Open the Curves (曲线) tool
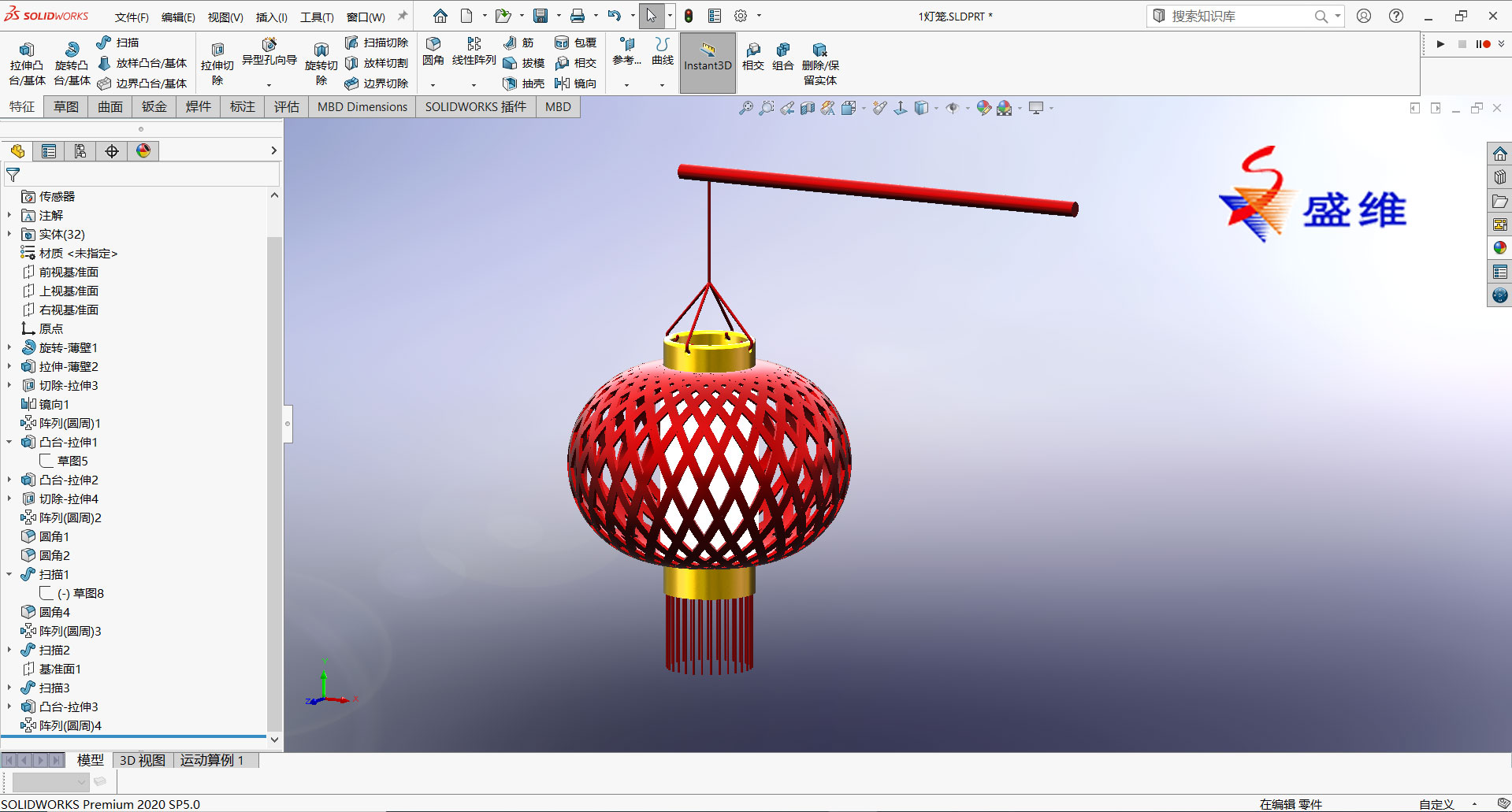 coord(663,51)
